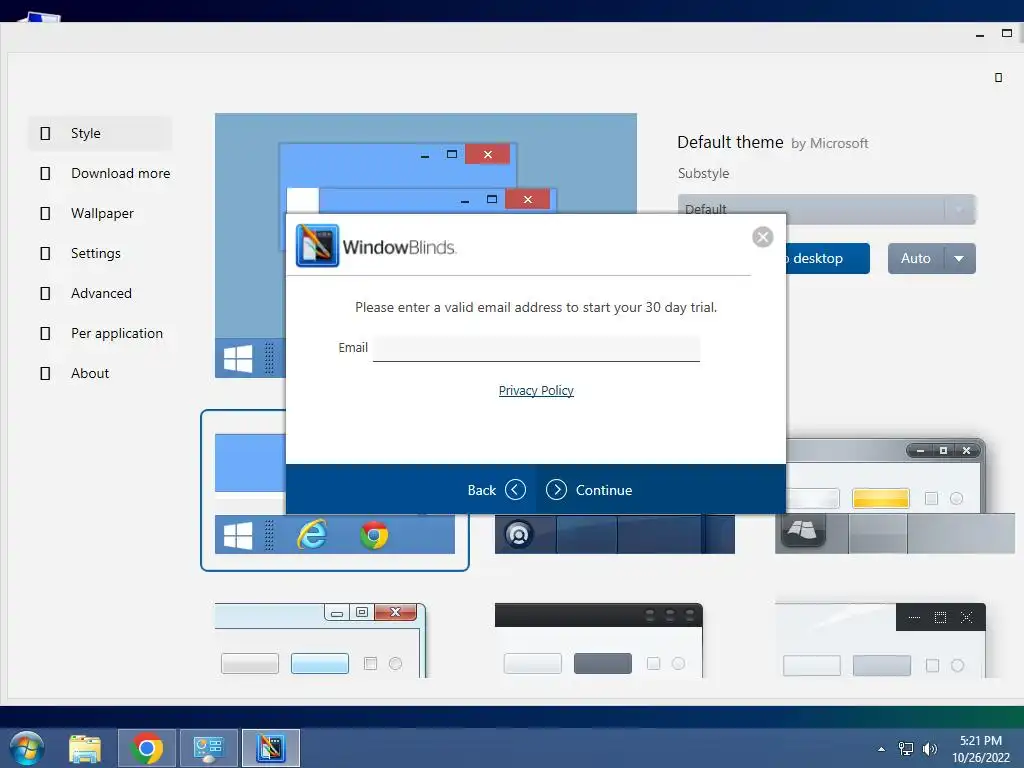This screenshot has width=1024, height=768.
Task: Click the Default theme title text
Action: pyautogui.click(x=730, y=142)
